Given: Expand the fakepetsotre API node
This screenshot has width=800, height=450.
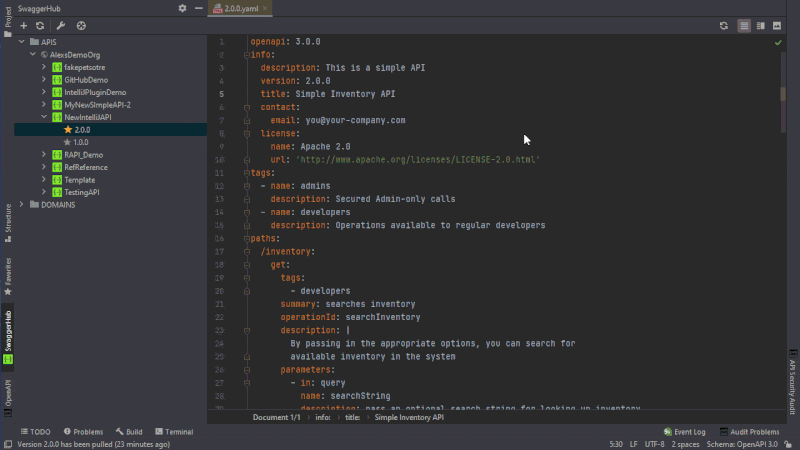Looking at the screenshot, I should (x=44, y=67).
